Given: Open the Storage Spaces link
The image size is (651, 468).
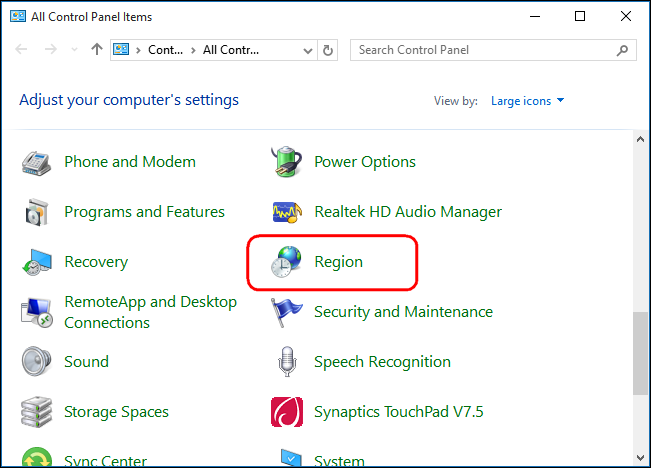Looking at the screenshot, I should [116, 412].
